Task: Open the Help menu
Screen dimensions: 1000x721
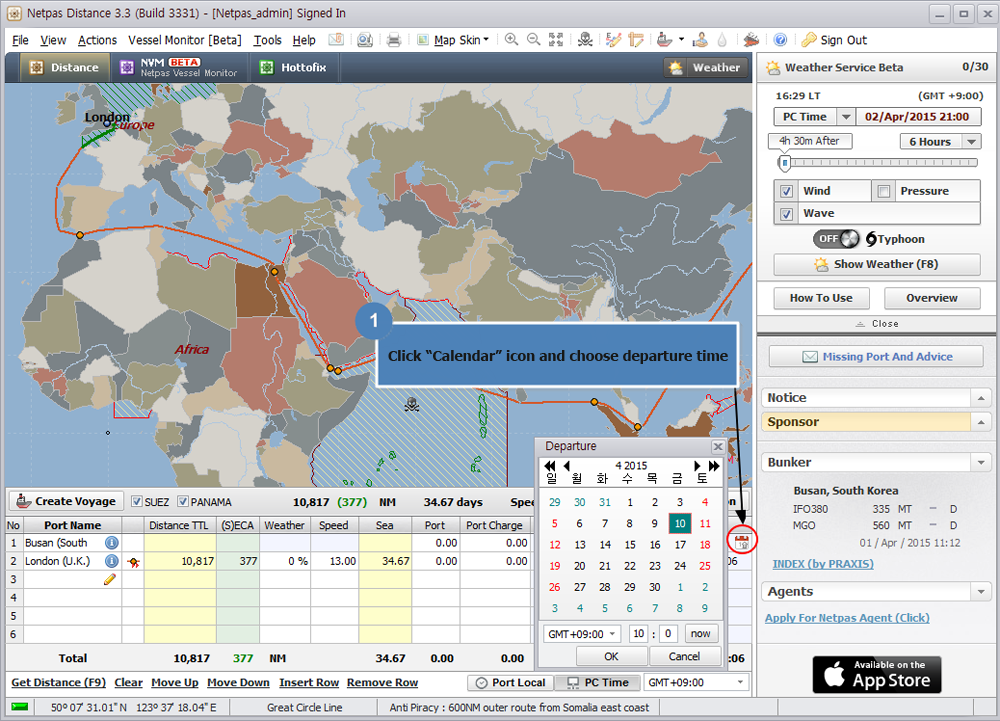Action: point(304,40)
